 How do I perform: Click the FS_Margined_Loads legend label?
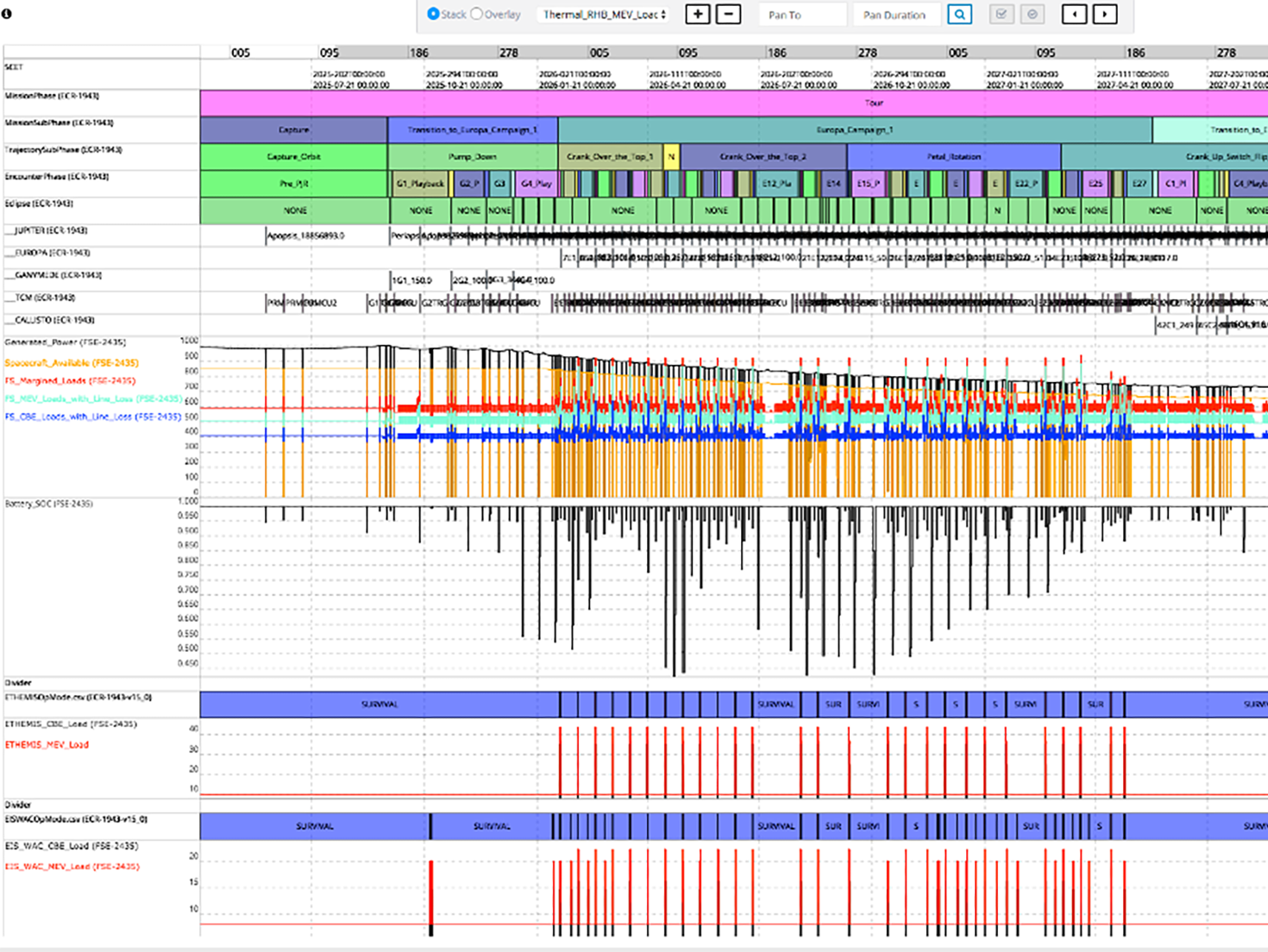(70, 380)
